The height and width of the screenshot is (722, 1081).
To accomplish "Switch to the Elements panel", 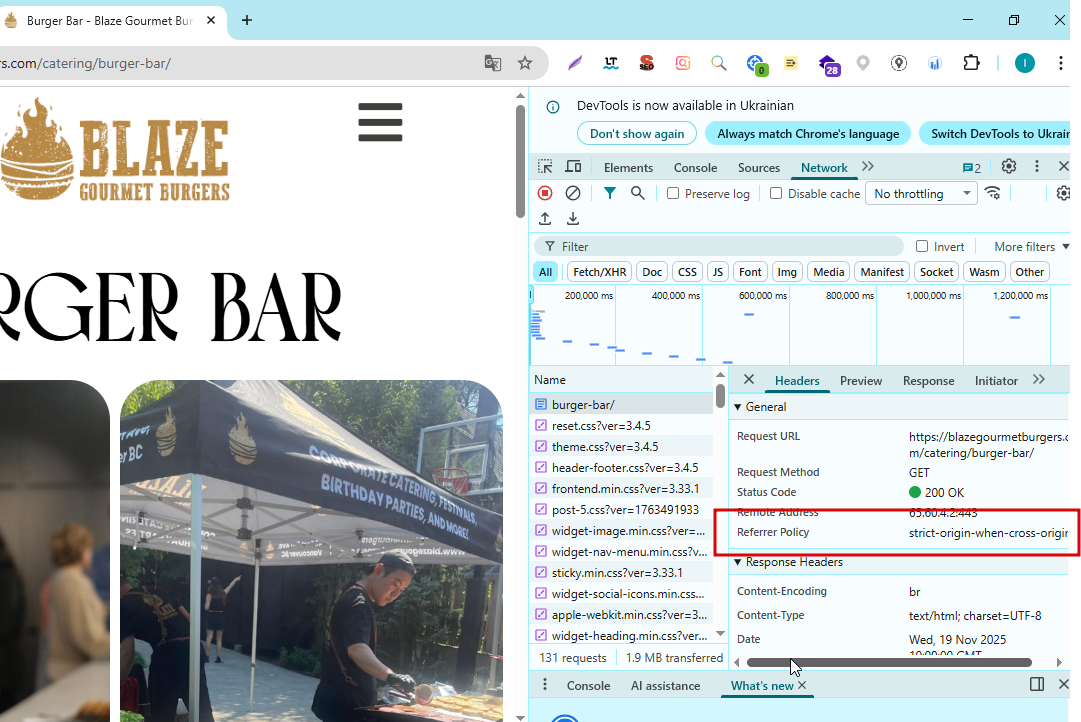I will (x=628, y=168).
